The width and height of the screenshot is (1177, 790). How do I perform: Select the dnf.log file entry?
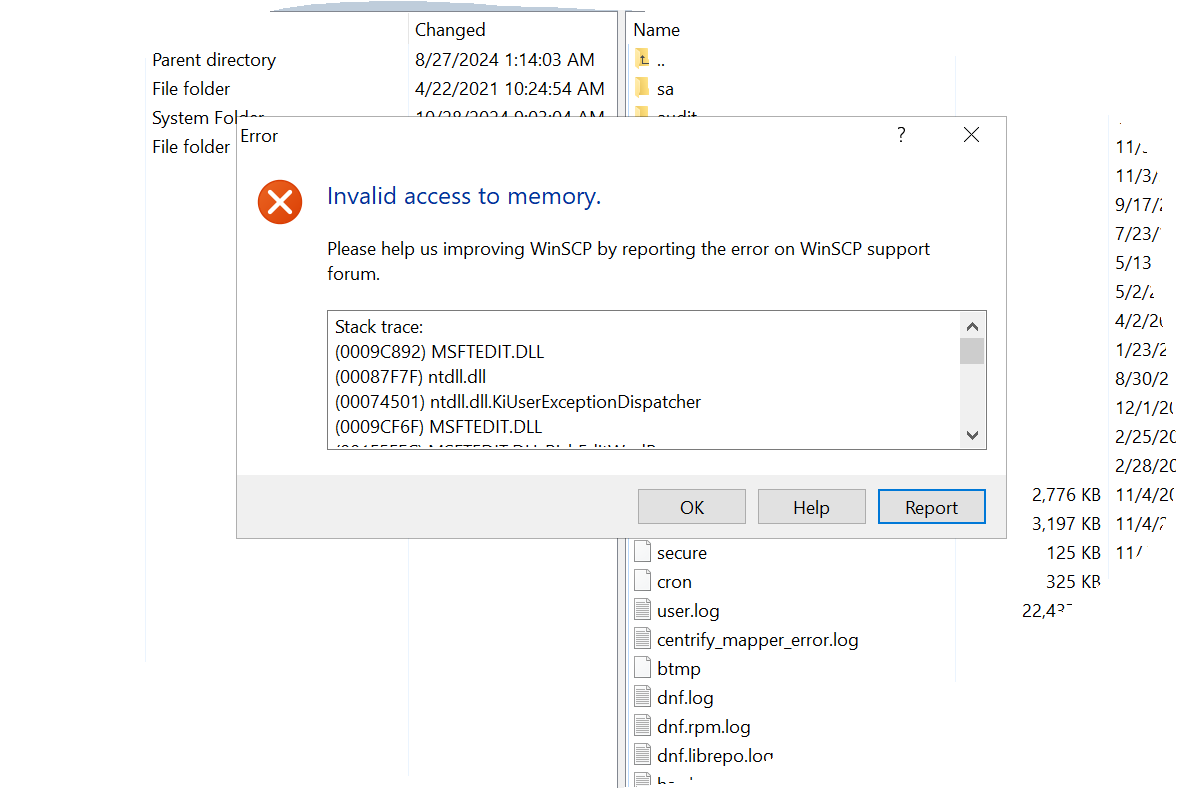click(685, 697)
